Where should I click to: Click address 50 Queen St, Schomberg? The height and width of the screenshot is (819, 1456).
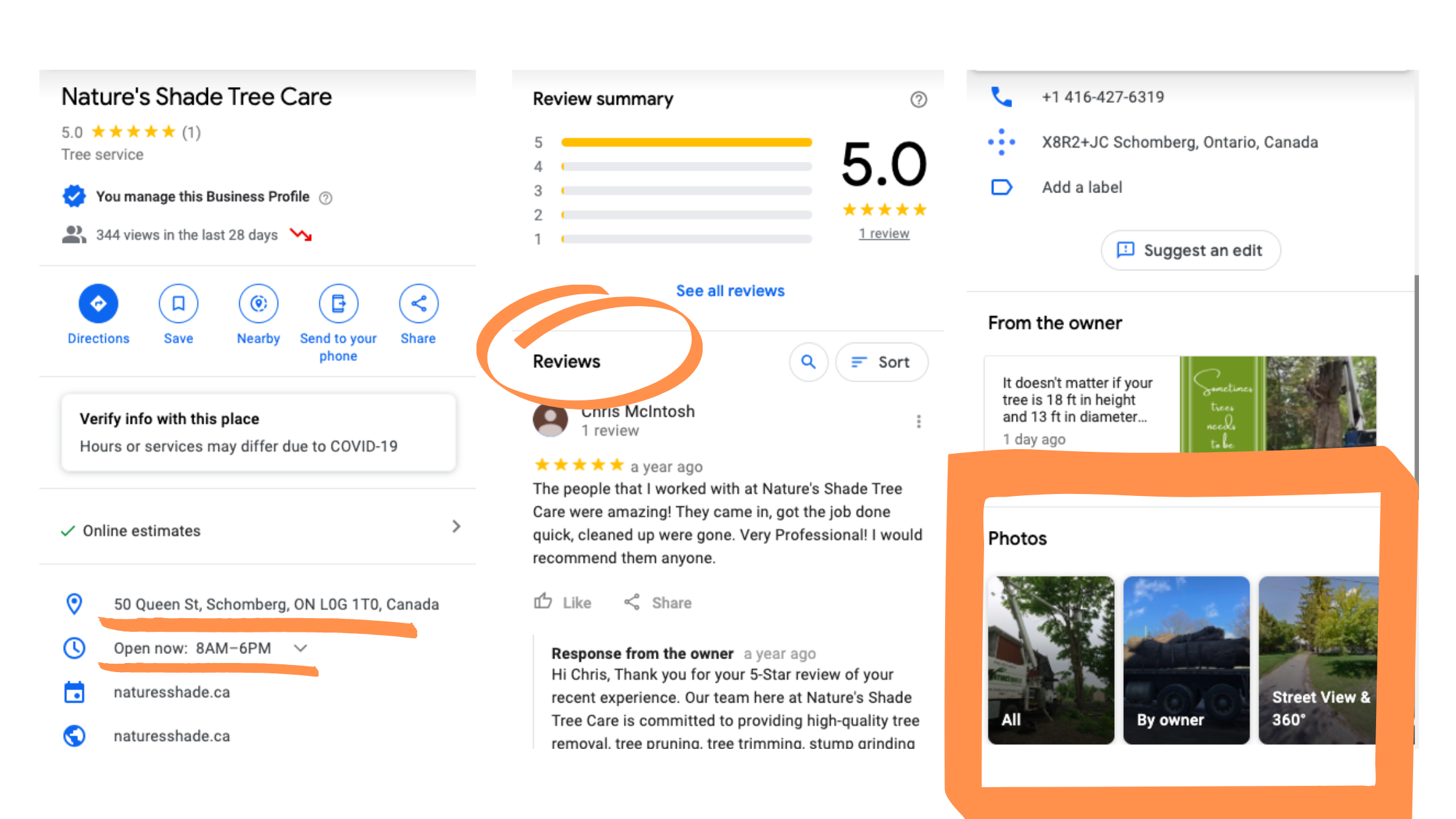(x=276, y=604)
